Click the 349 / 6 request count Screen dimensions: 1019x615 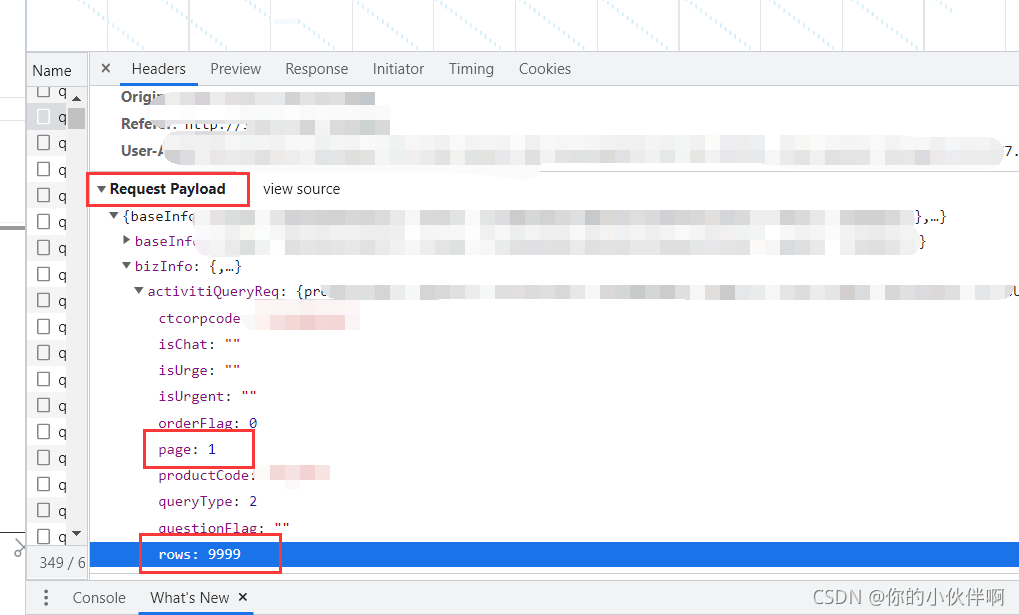[62, 563]
